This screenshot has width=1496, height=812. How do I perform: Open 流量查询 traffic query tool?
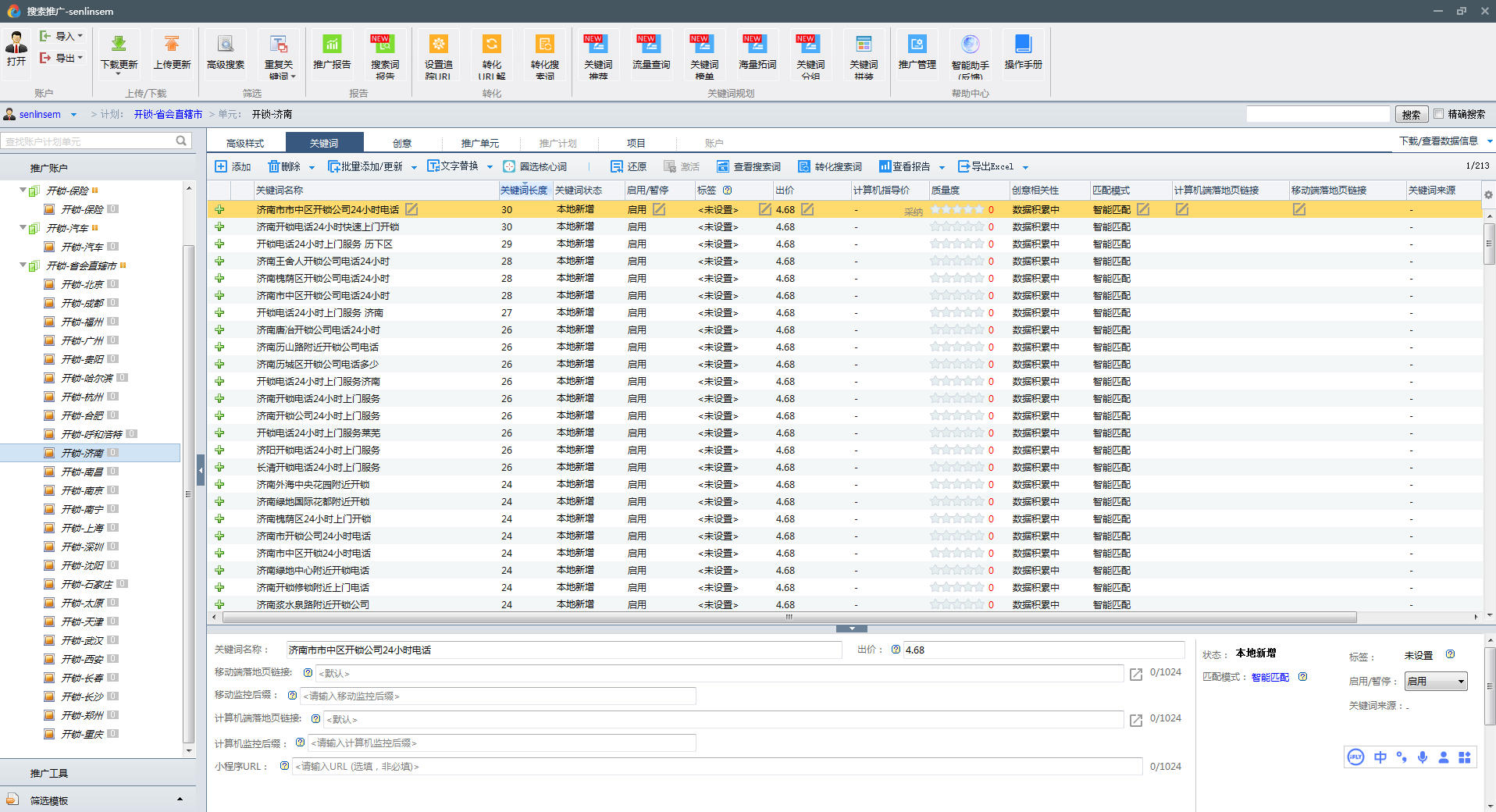click(650, 45)
